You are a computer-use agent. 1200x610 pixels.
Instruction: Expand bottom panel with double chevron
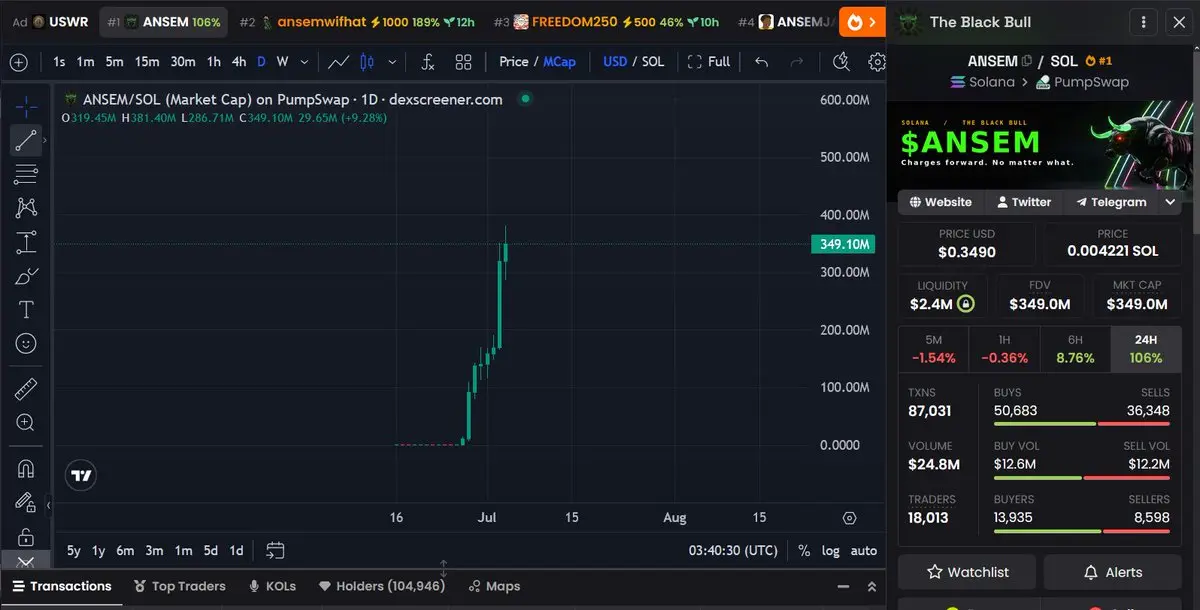[x=872, y=586]
